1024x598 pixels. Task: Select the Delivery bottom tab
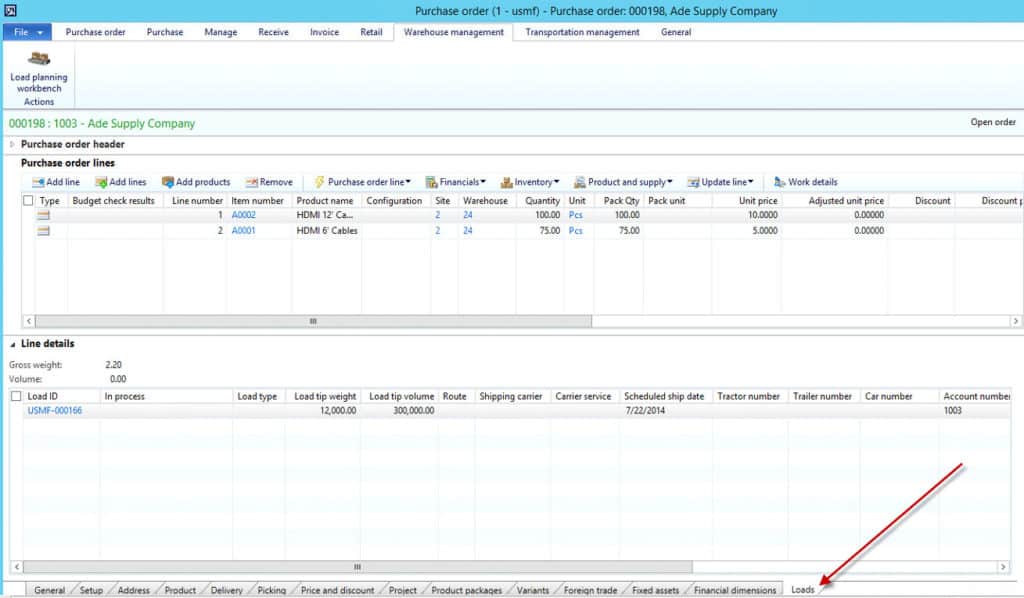[227, 590]
